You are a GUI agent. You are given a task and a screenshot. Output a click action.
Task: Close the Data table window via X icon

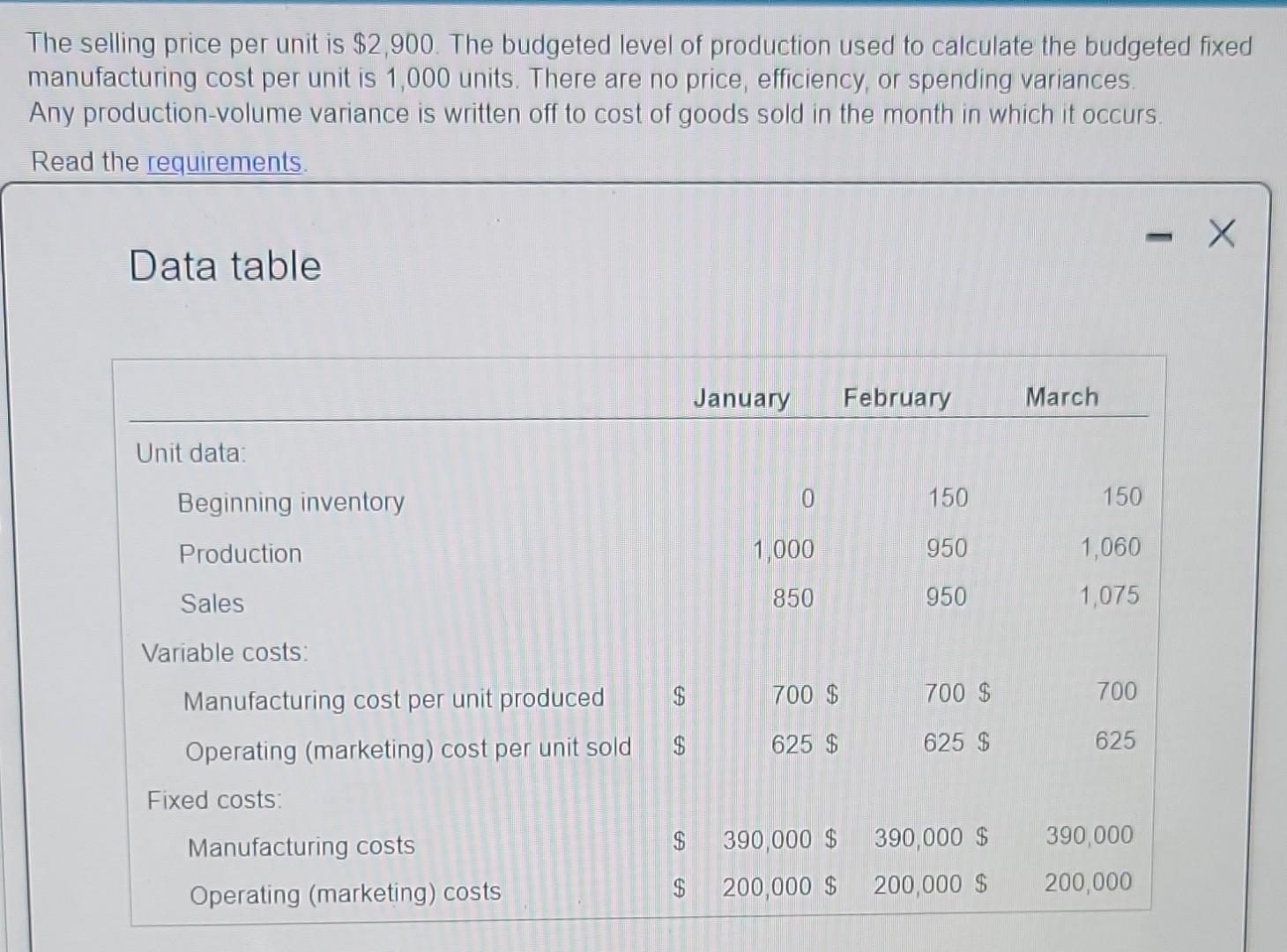[1221, 234]
